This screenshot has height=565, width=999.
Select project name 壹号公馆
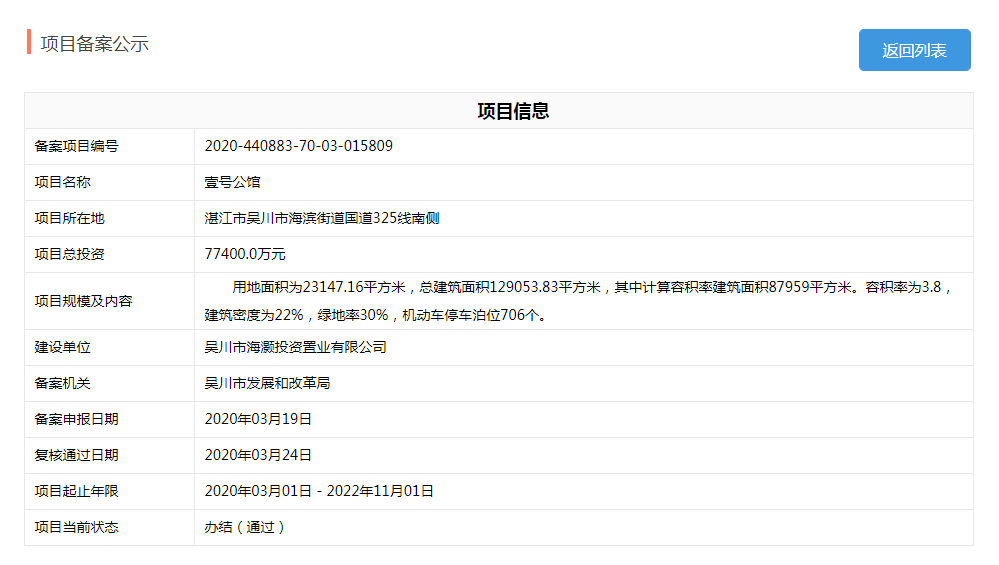[232, 182]
